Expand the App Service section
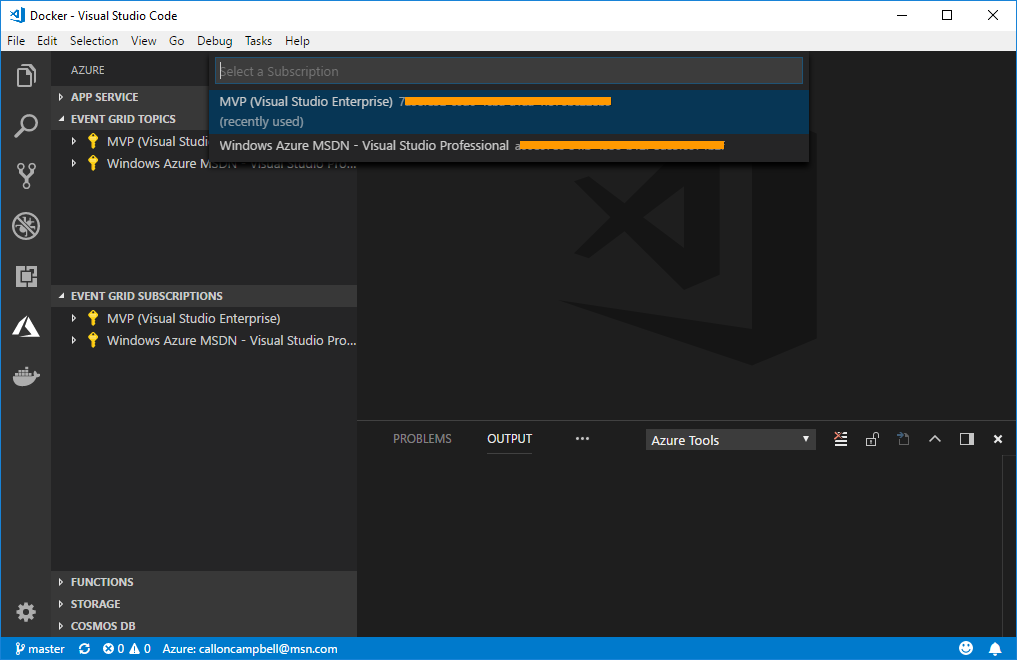The height and width of the screenshot is (660, 1017). click(104, 97)
